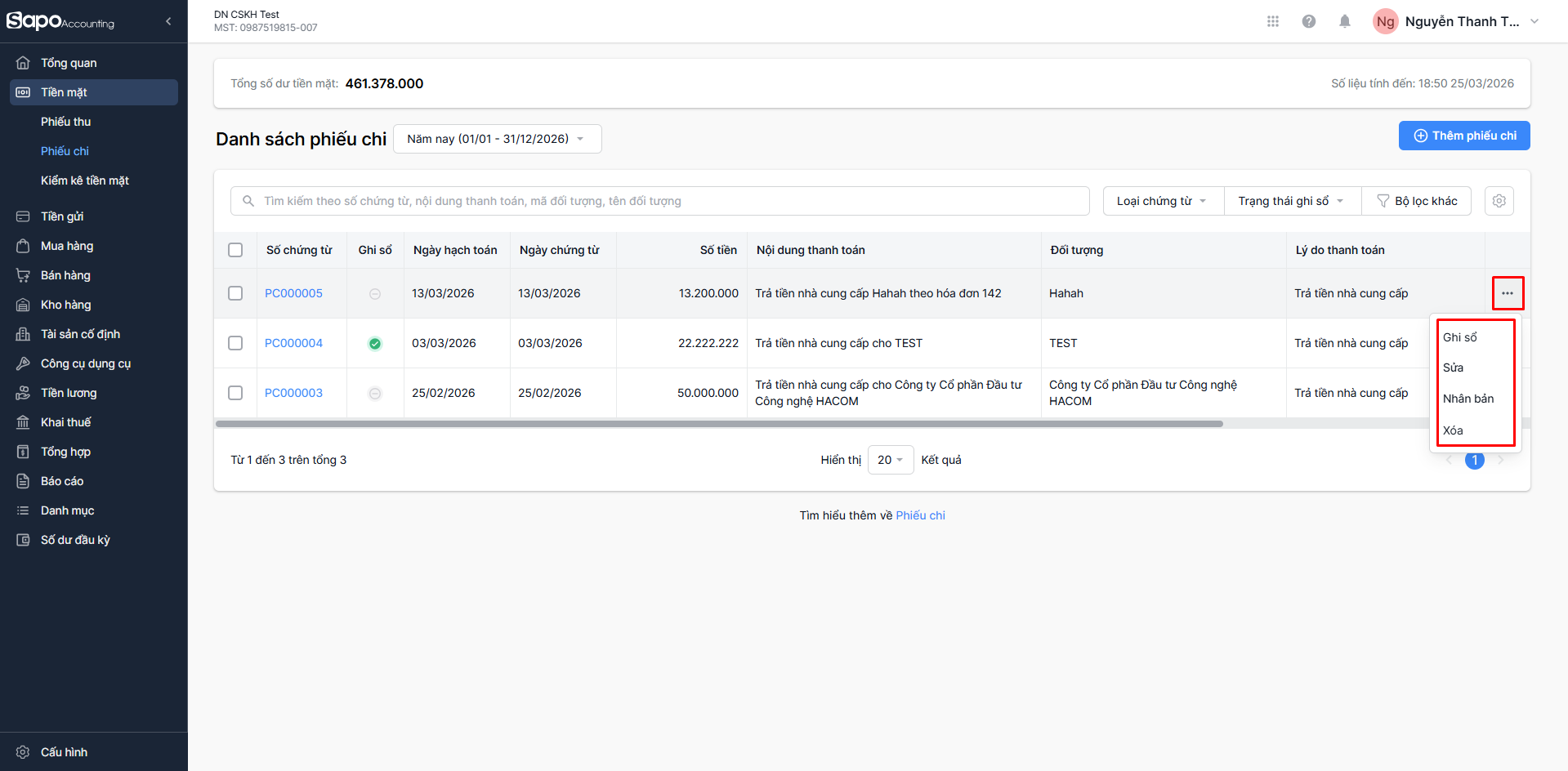Click the Thêm phiếu chi button

tap(1463, 136)
